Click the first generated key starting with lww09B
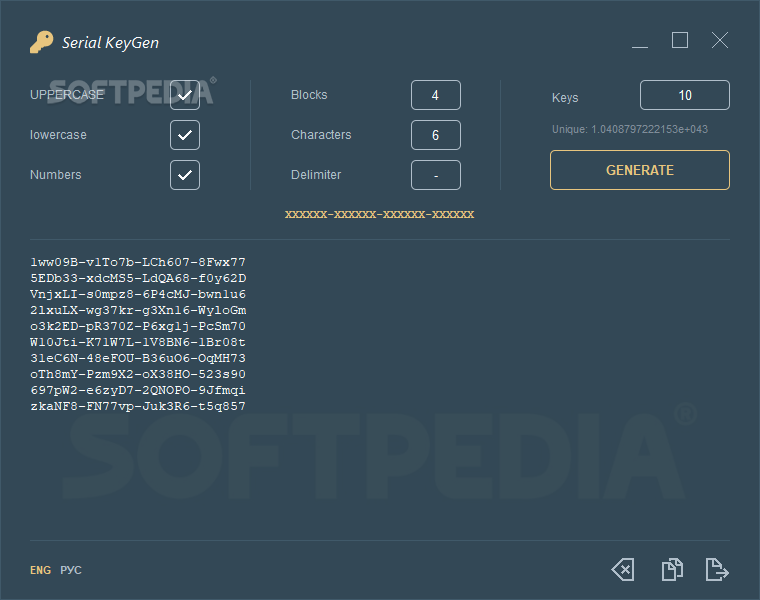Screen dimensions: 760x600 [138, 262]
